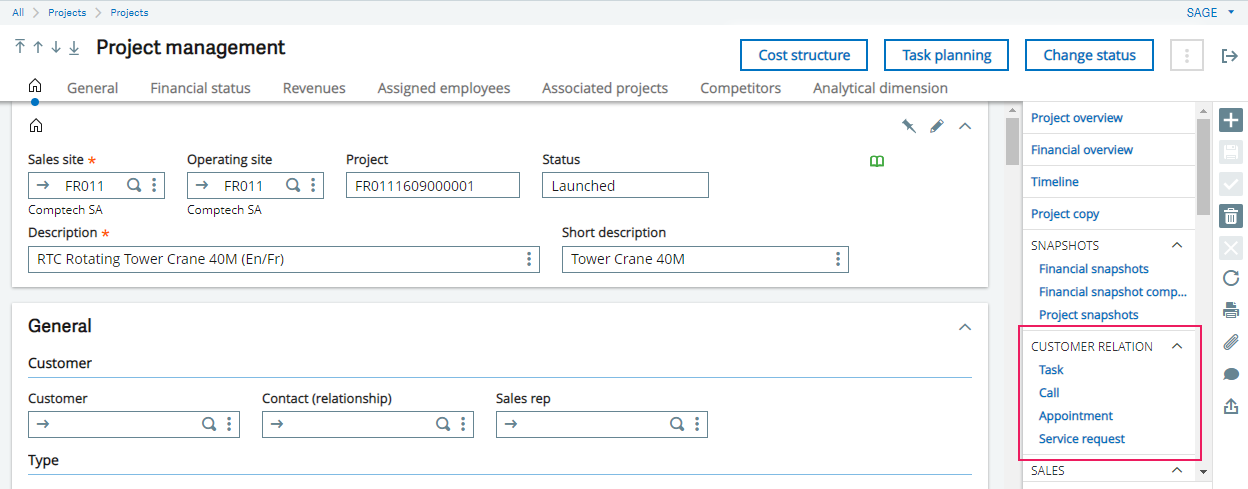Image resolution: width=1248 pixels, height=489 pixels.
Task: Click the export share icon
Action: click(1231, 406)
